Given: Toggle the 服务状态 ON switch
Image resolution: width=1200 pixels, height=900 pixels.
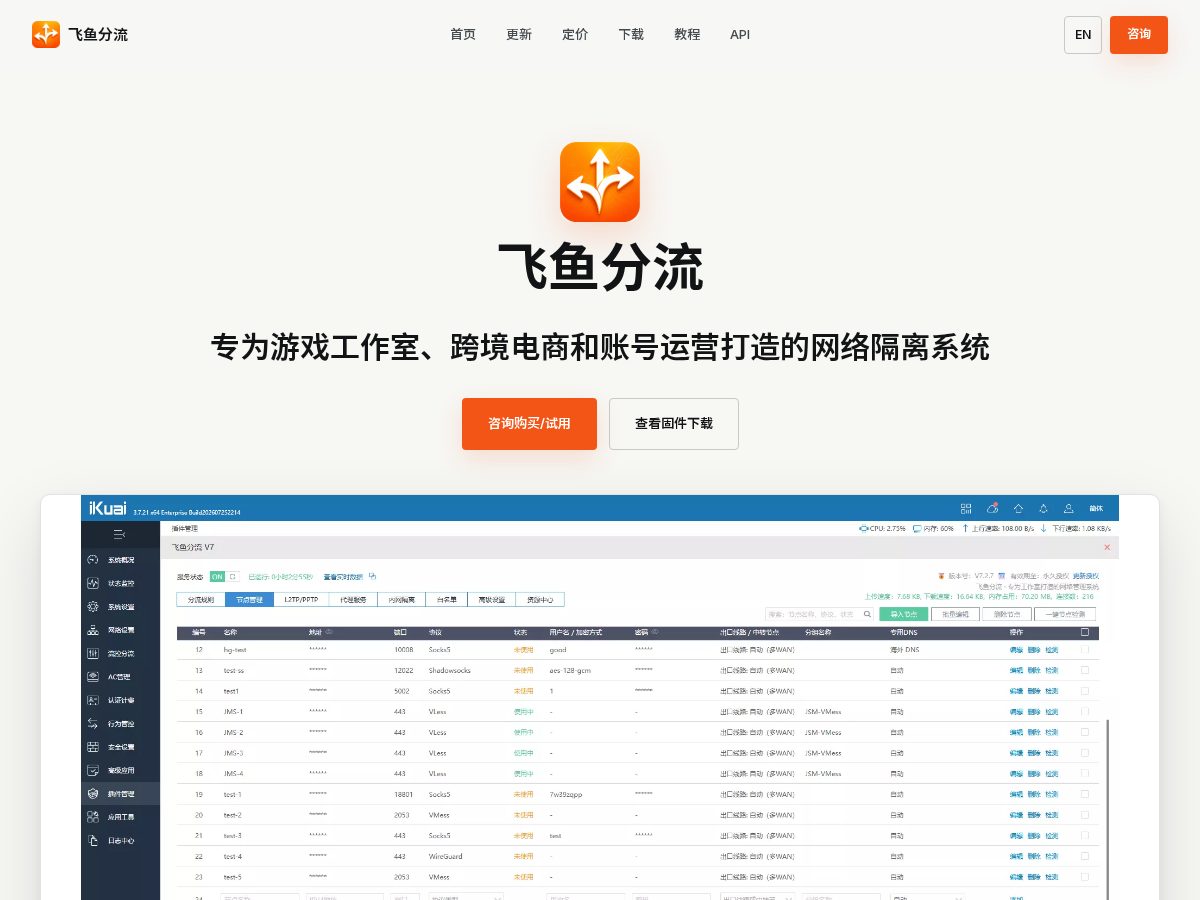Looking at the screenshot, I should (x=224, y=576).
